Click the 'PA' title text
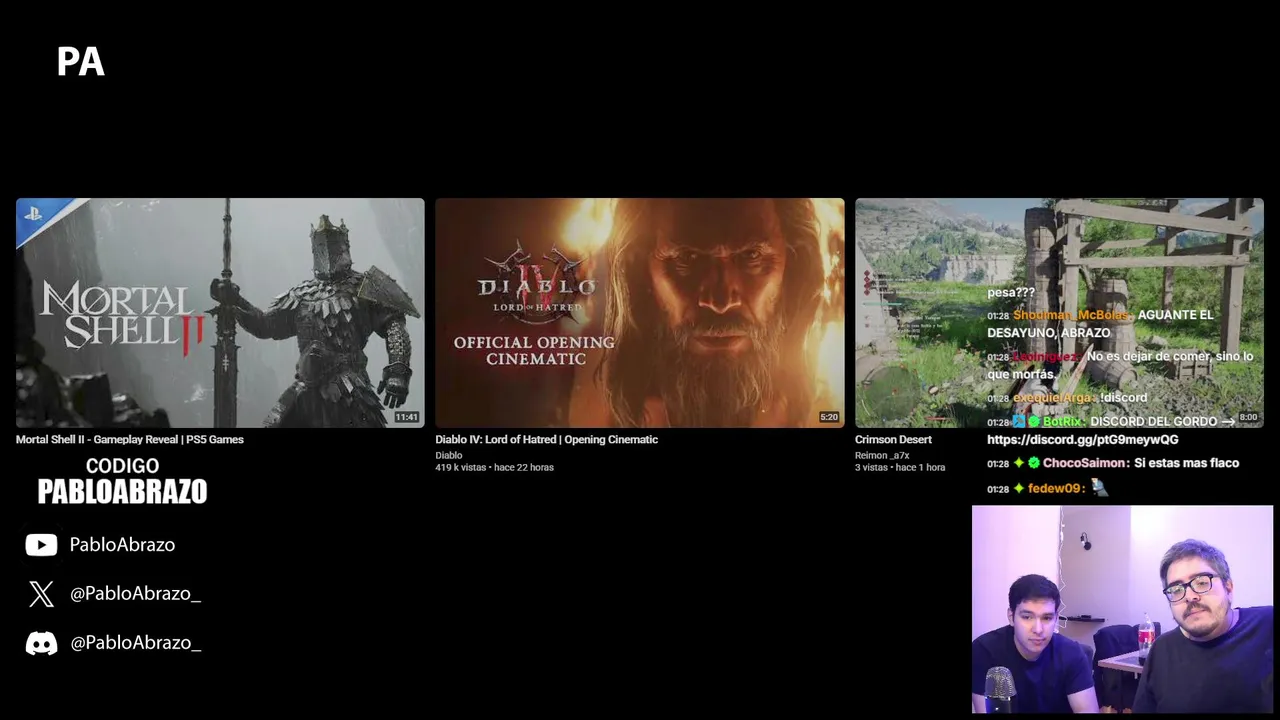 point(81,63)
